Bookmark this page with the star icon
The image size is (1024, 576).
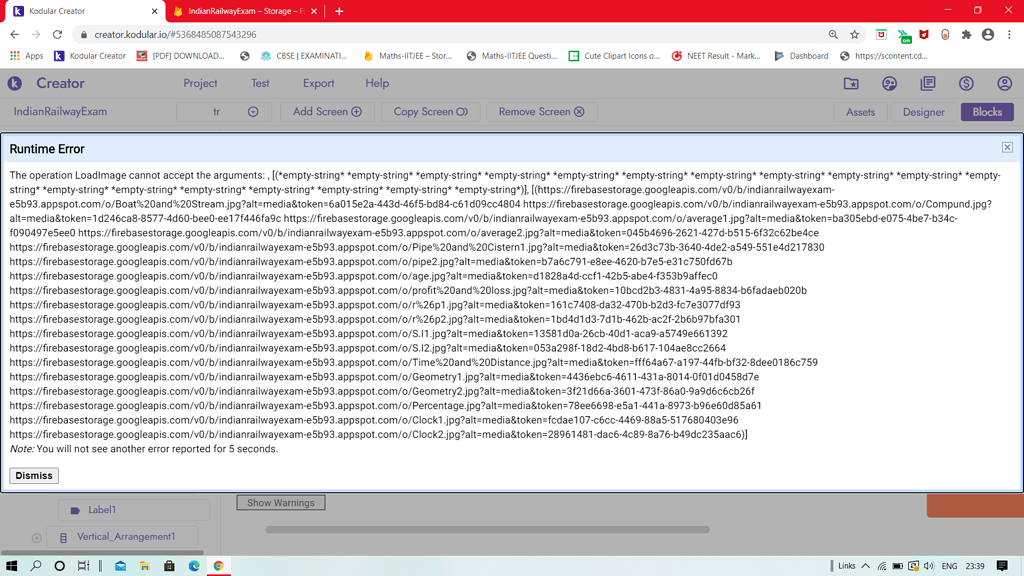pyautogui.click(x=854, y=34)
